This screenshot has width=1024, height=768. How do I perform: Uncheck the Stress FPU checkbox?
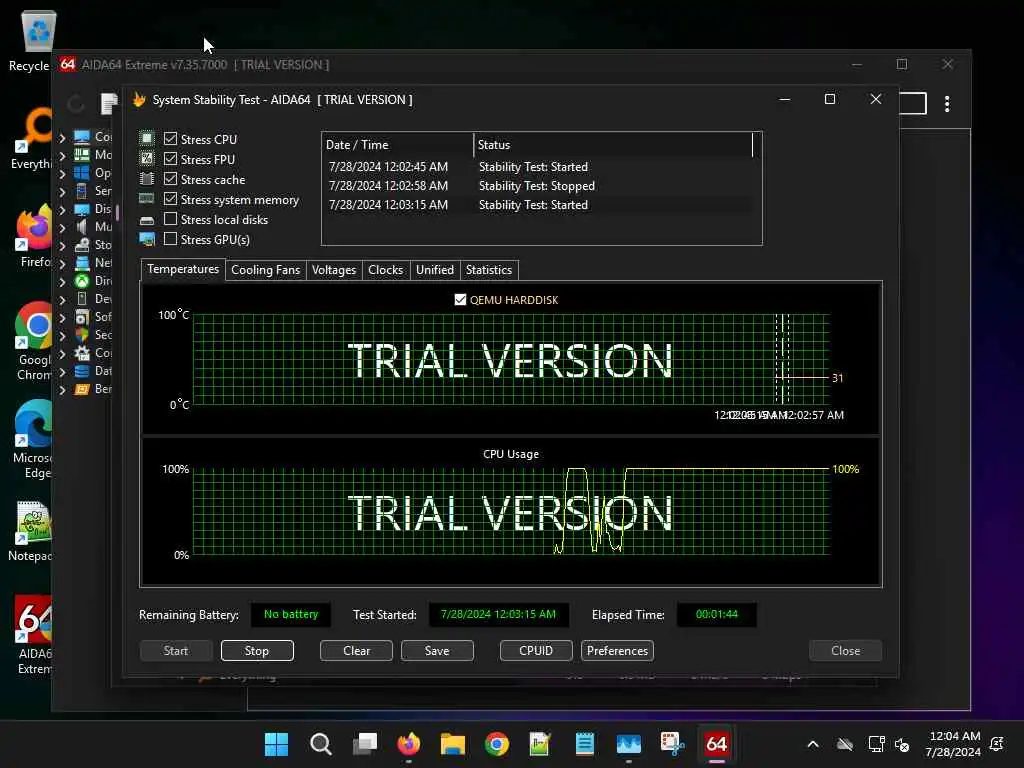click(170, 159)
